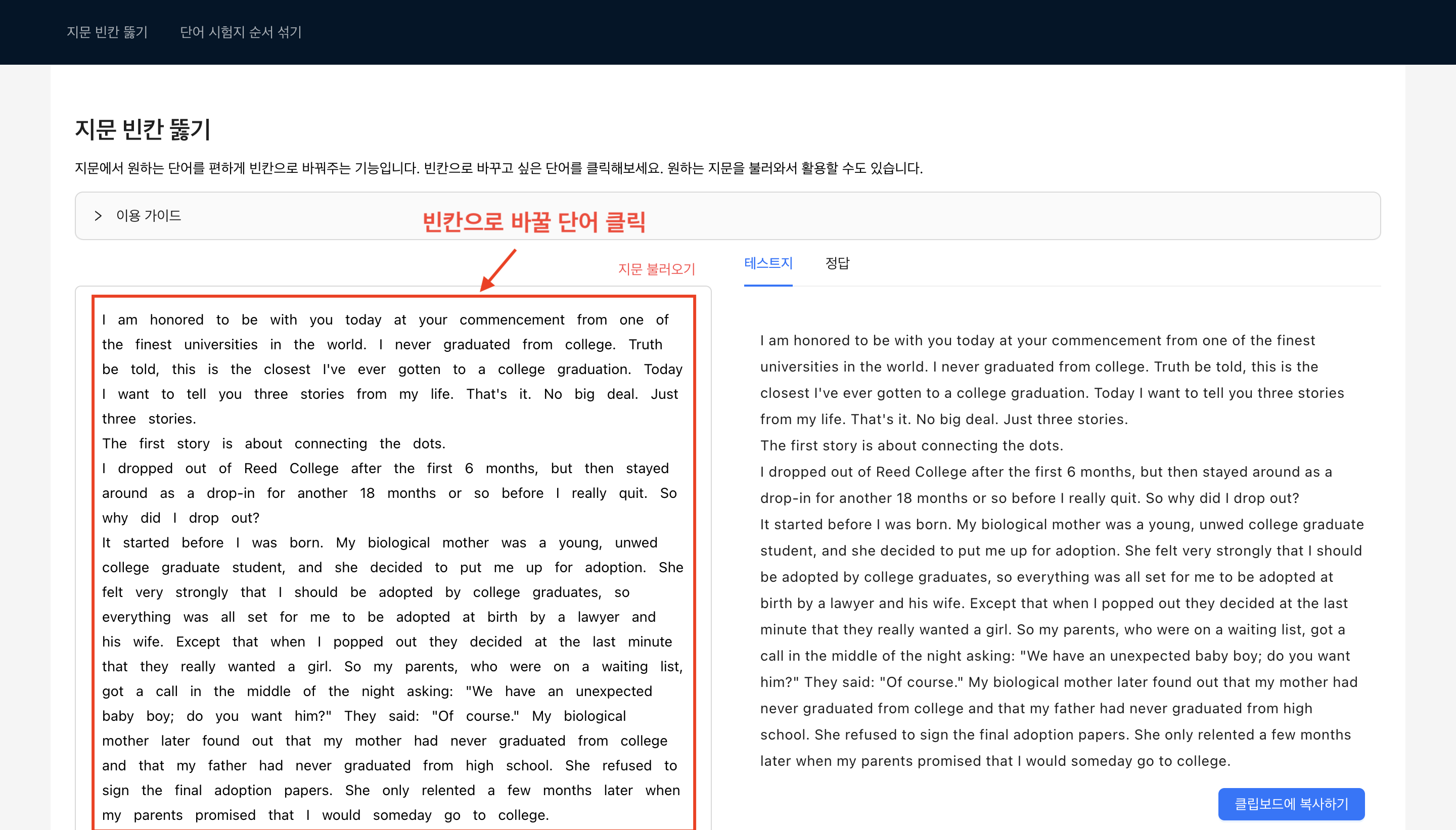Viewport: 1456px width, 830px height.
Task: Open 지문 빈칸 뚫기 nav menu item
Action: 107,32
